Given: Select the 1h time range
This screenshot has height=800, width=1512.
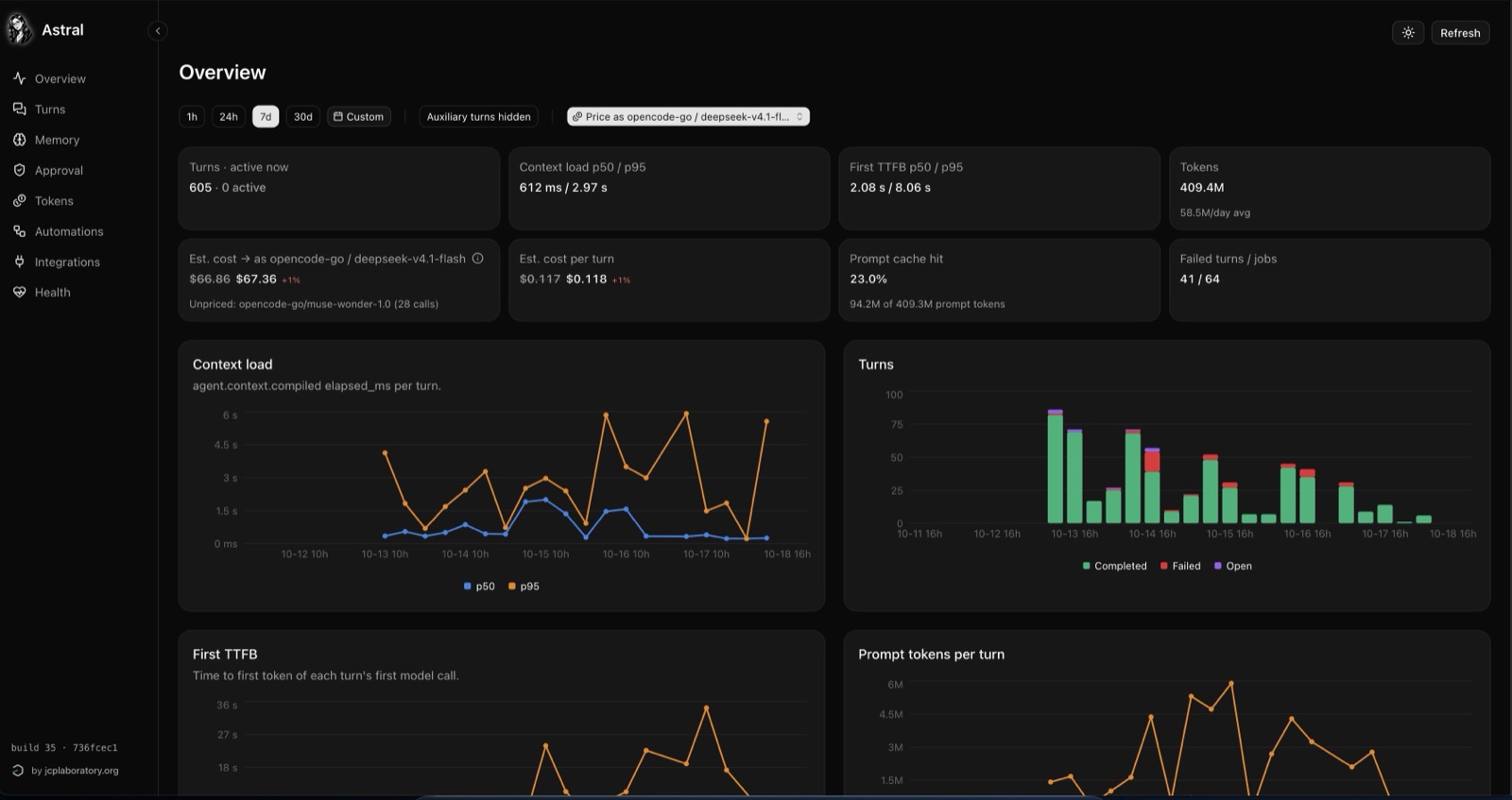Looking at the screenshot, I should coord(192,116).
